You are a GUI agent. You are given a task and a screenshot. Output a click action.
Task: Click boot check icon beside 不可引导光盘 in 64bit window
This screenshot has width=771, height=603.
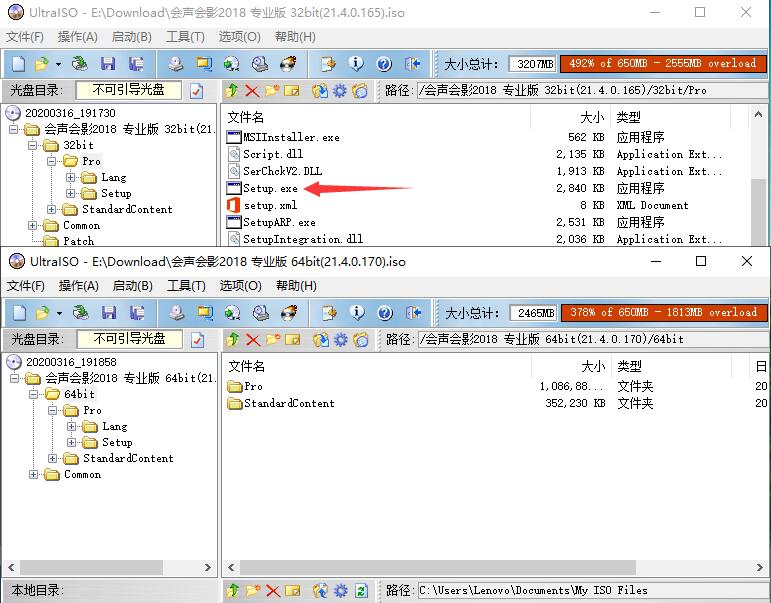pos(197,339)
